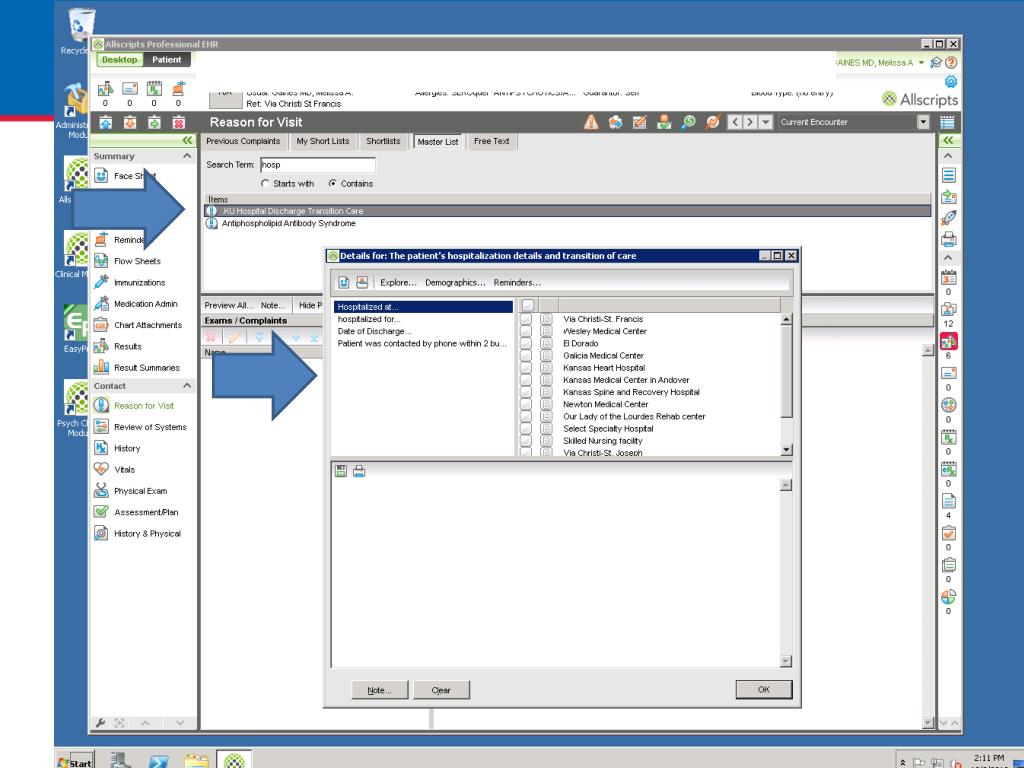Toggle the header select-all checkbox in hospital list
The image size is (1024, 768).
(x=528, y=305)
